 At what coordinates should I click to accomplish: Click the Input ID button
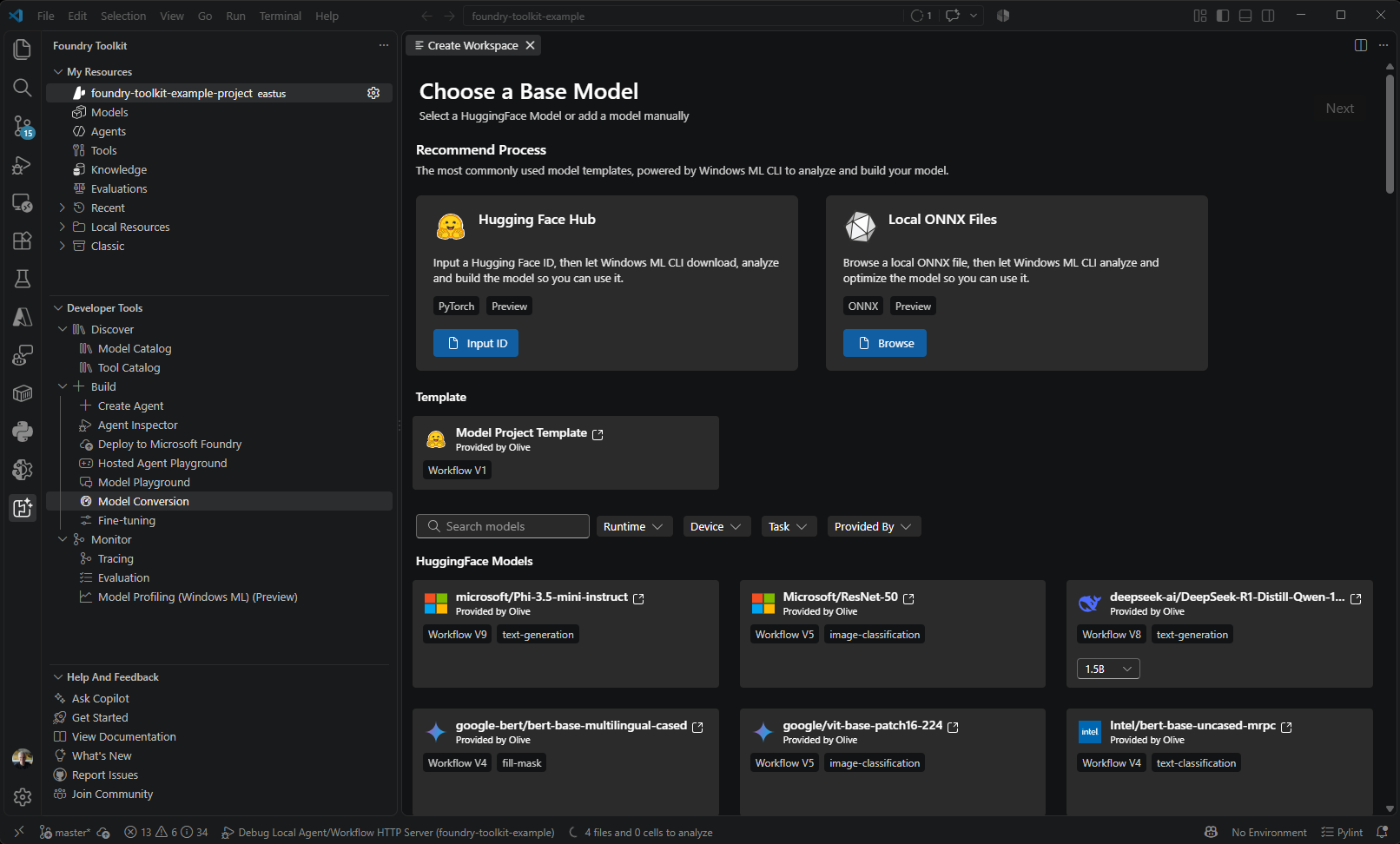click(476, 343)
